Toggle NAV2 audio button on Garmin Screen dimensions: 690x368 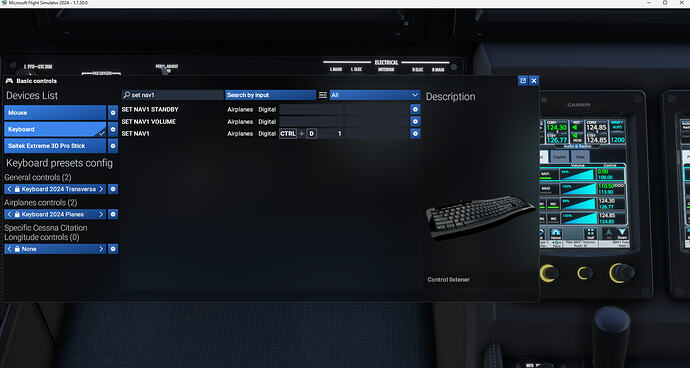[548, 189]
